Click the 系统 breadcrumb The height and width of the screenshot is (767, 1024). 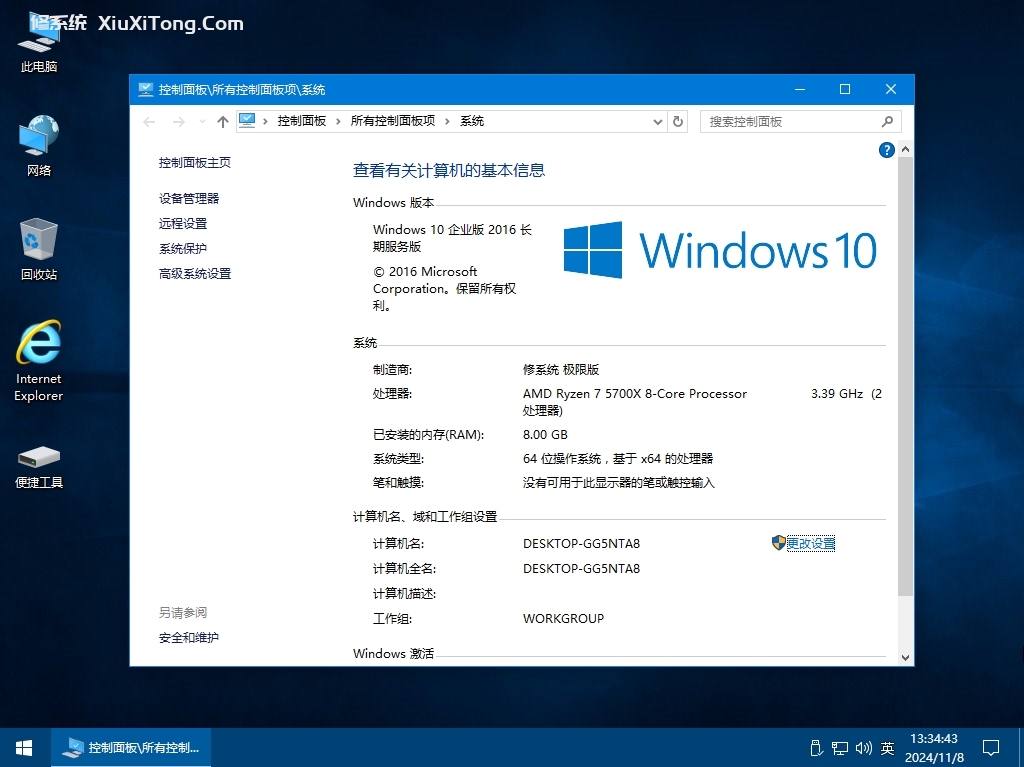coord(472,121)
